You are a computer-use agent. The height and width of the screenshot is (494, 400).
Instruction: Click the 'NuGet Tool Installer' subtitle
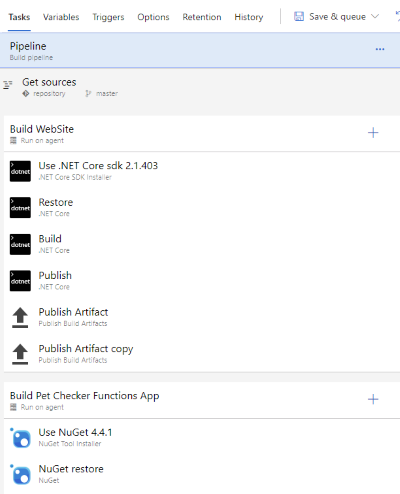pyautogui.click(x=70, y=444)
